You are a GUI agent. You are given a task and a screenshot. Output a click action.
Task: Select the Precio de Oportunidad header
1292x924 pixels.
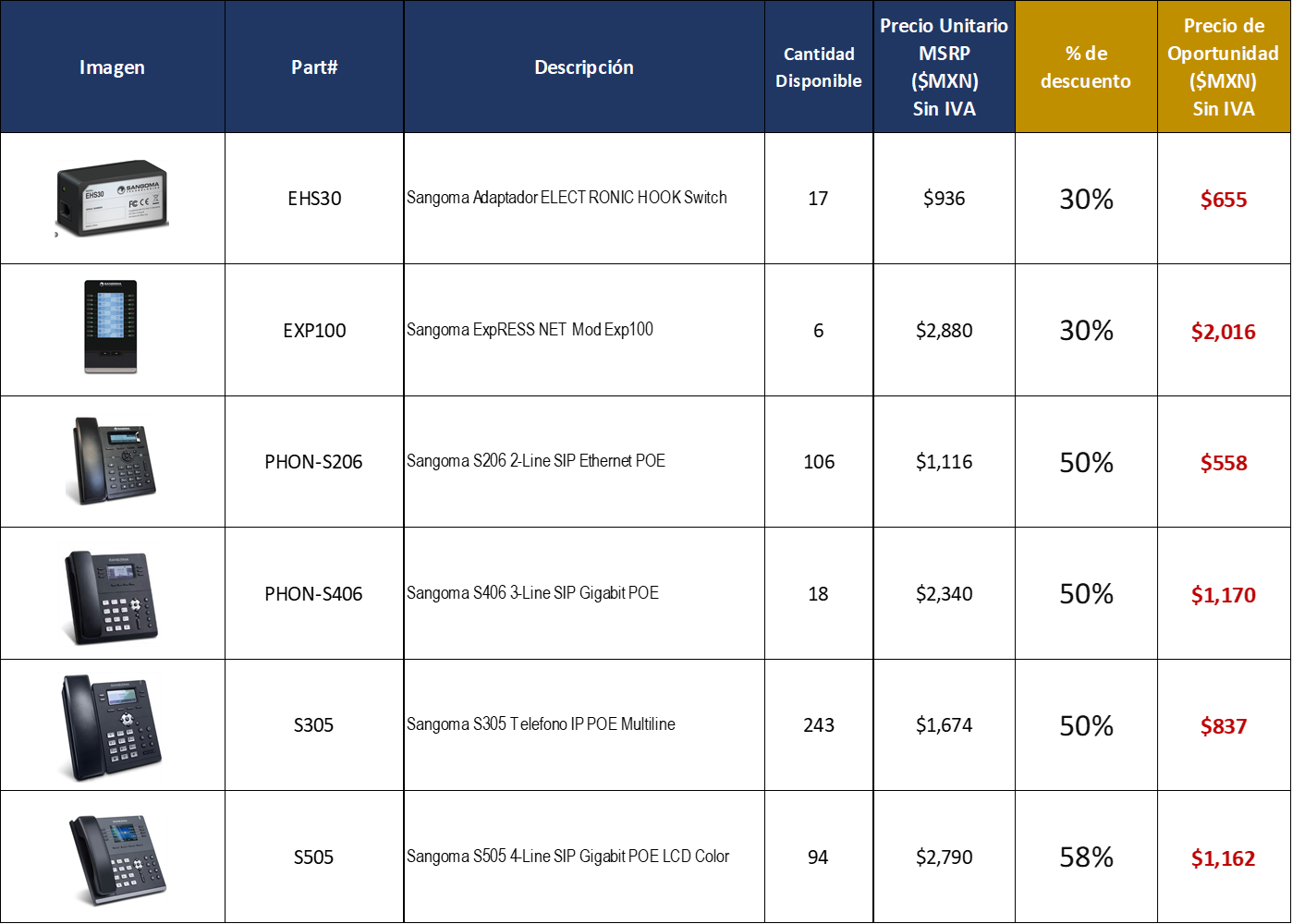[1224, 67]
